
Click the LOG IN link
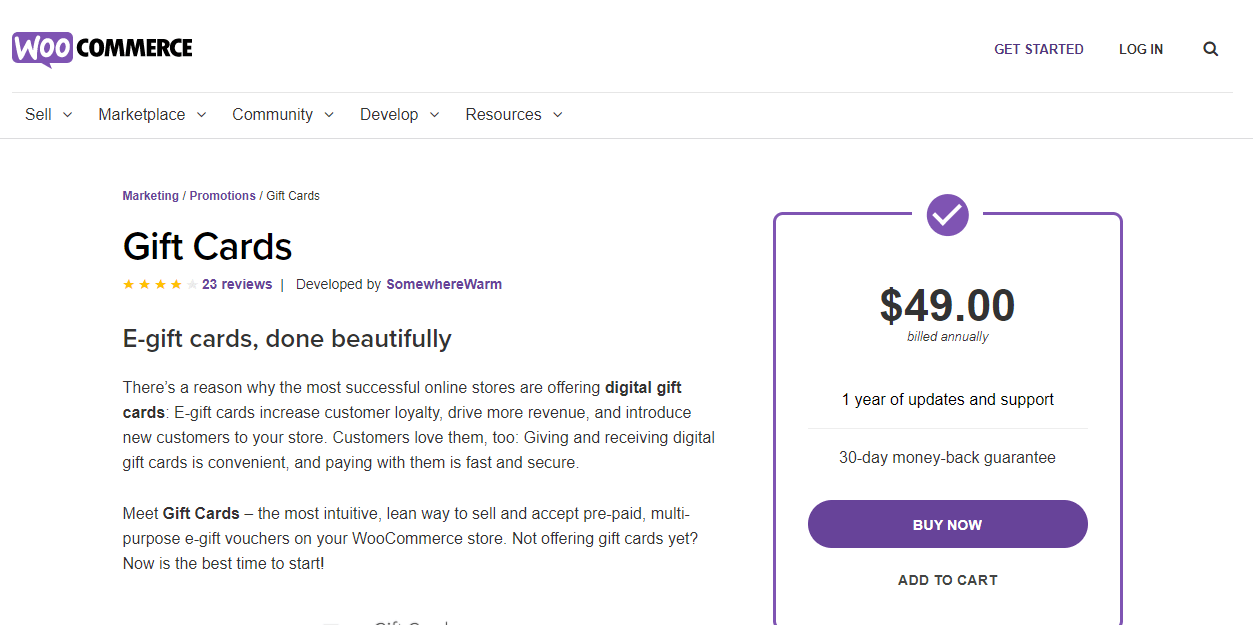point(1140,49)
